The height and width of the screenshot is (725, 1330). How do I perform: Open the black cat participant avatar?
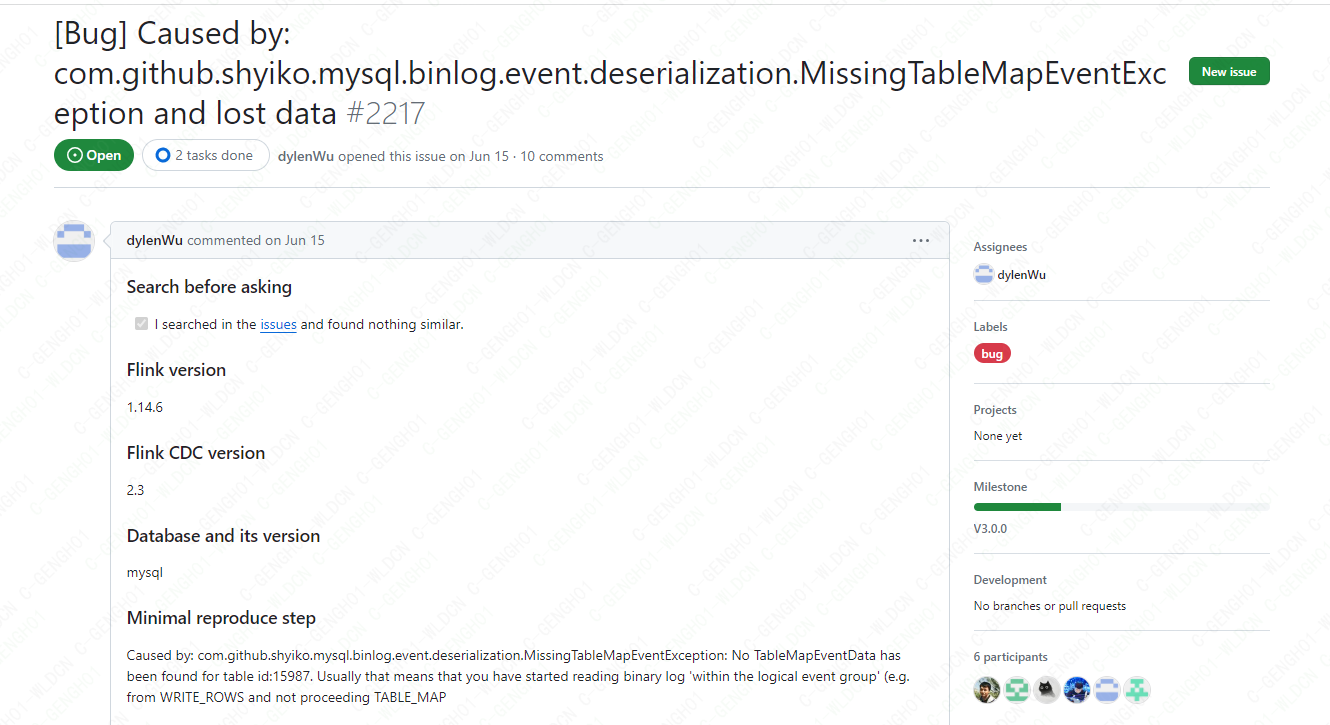[1047, 689]
